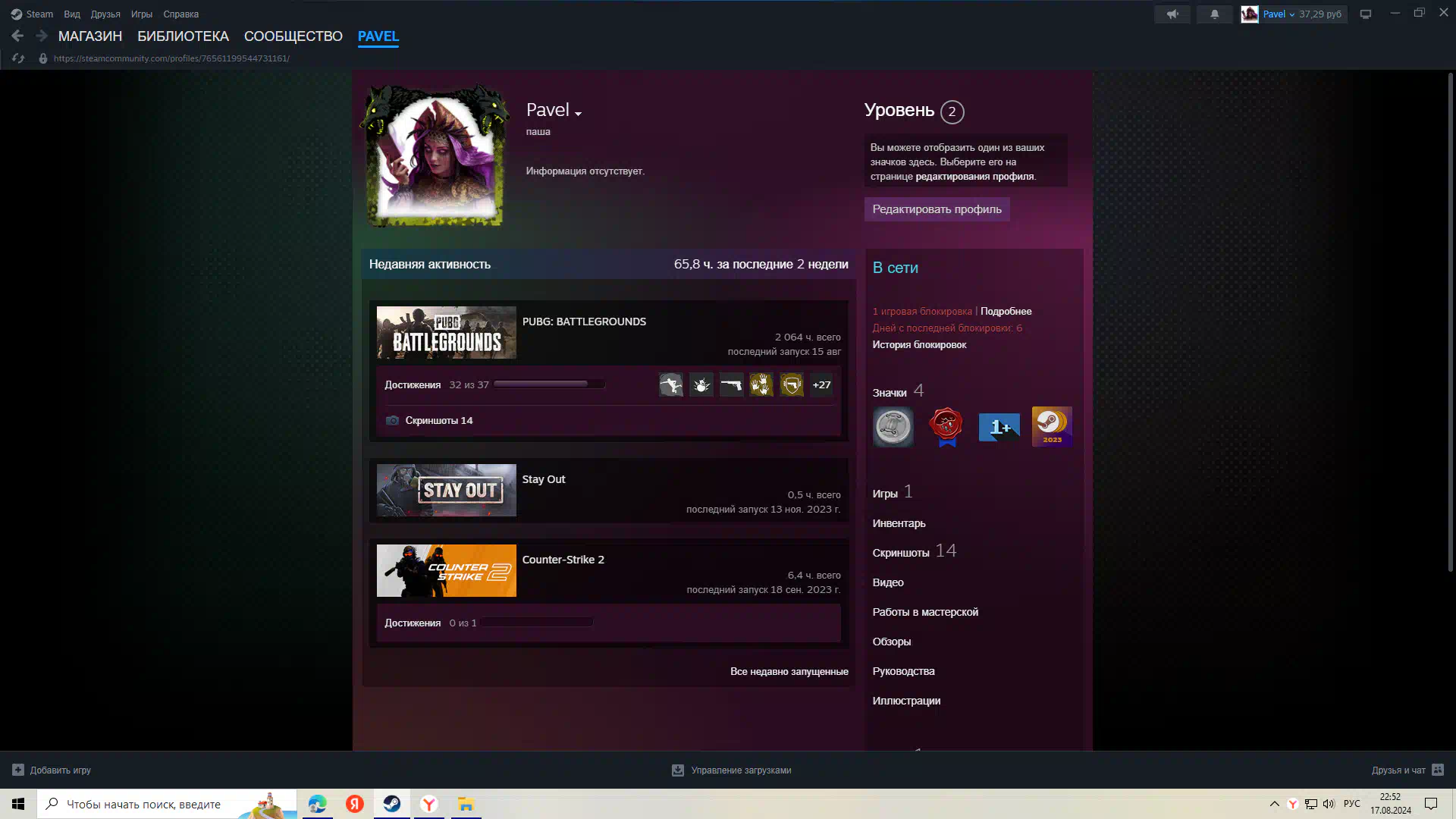This screenshot has width=1456, height=819.
Task: Open Yandex Browser from the taskbar
Action: (x=429, y=804)
